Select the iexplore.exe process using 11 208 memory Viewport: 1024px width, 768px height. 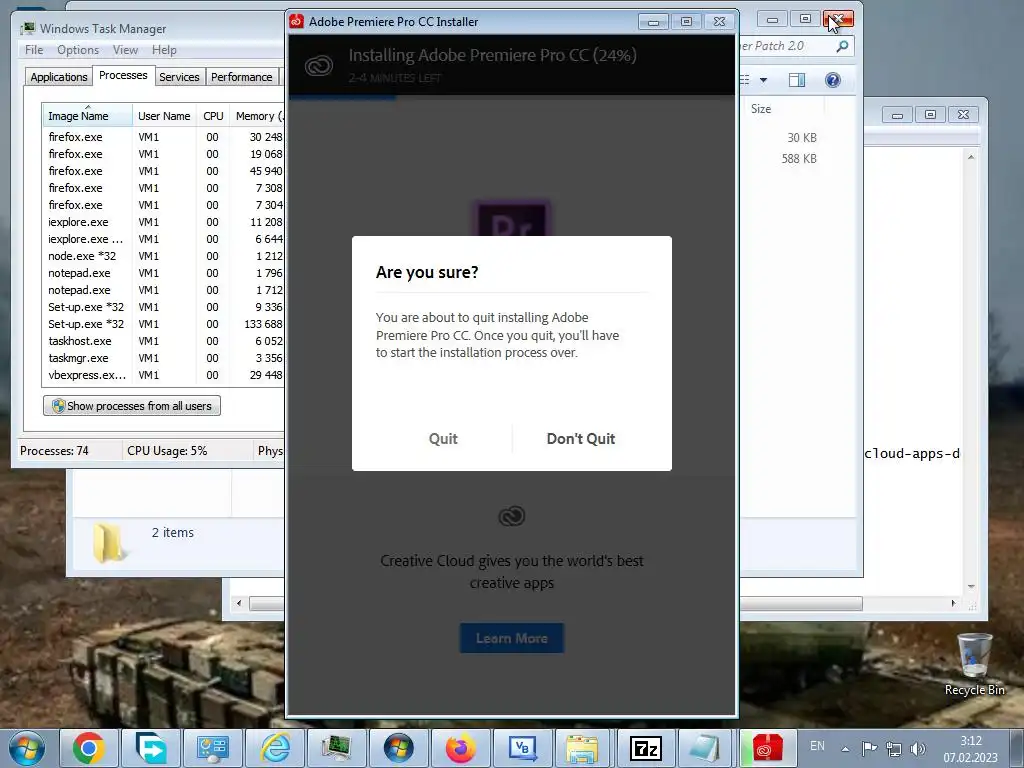point(163,222)
